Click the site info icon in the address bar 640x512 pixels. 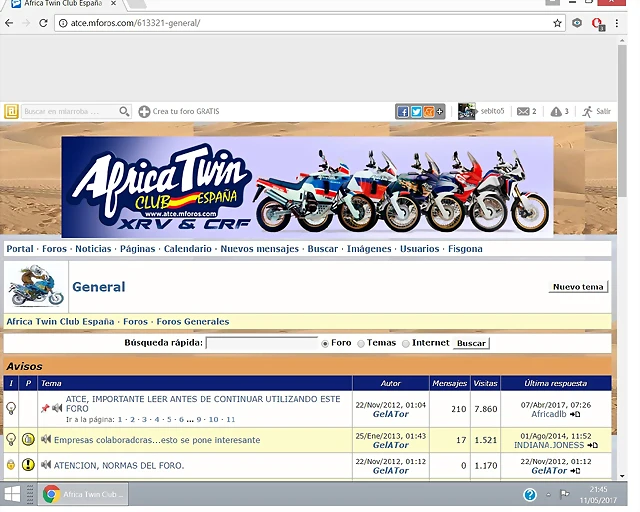[x=63, y=23]
